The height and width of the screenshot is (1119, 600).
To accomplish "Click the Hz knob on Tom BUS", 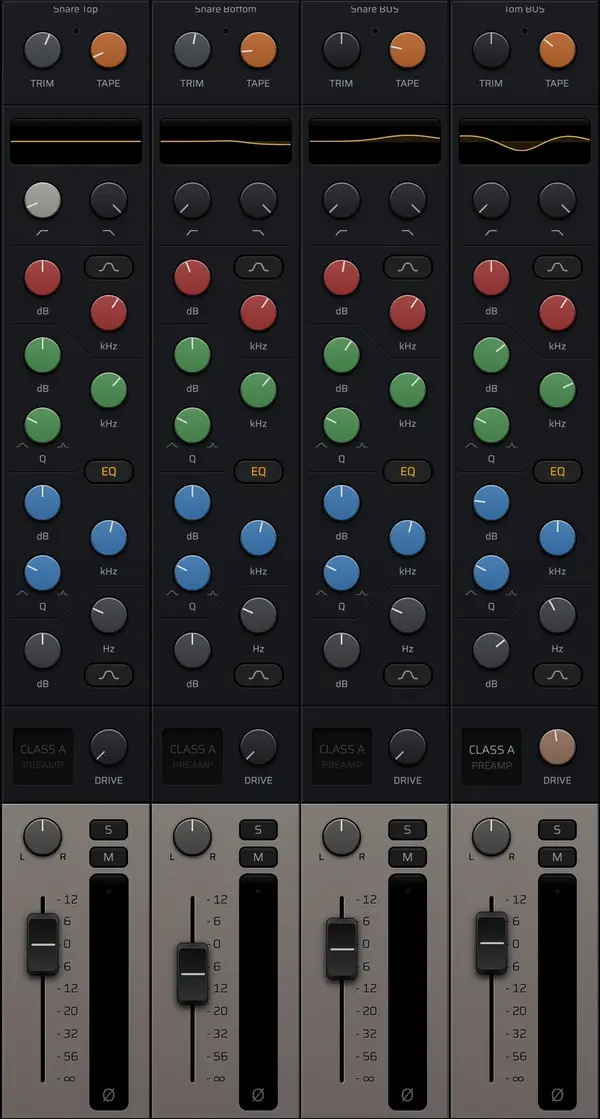I will (x=557, y=615).
